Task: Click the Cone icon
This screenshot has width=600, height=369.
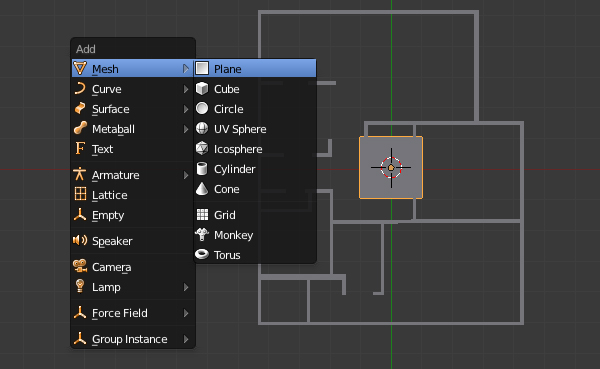Action: click(x=202, y=189)
